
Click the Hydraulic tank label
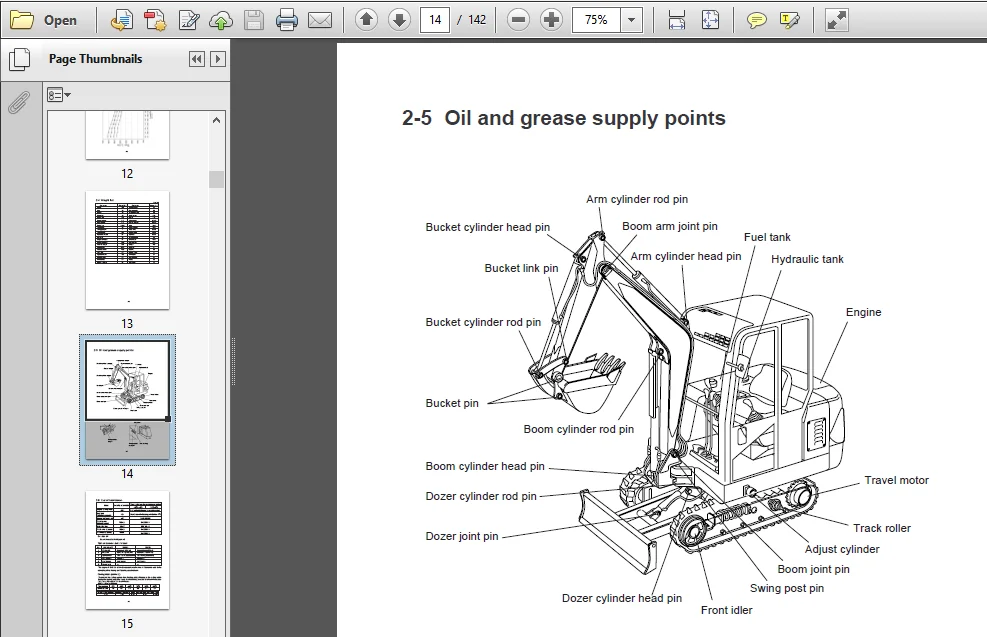point(807,259)
